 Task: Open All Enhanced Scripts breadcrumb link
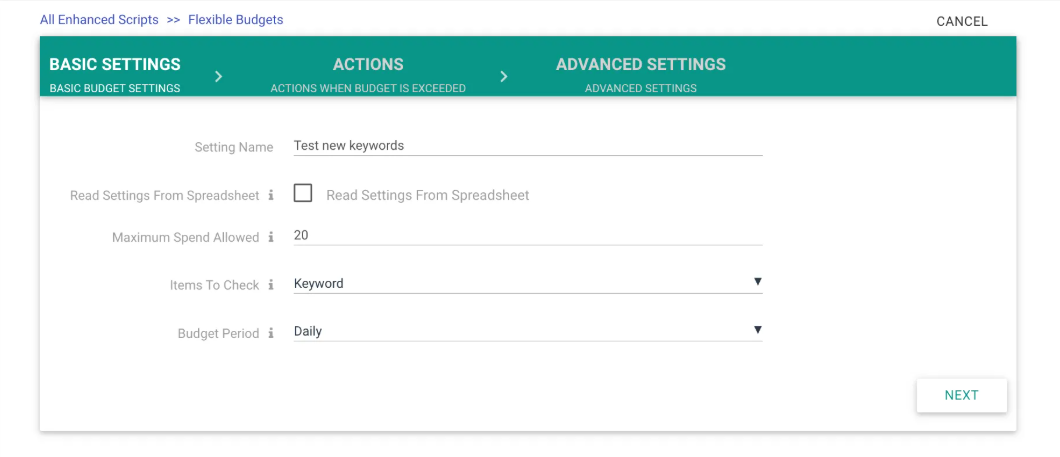point(99,20)
